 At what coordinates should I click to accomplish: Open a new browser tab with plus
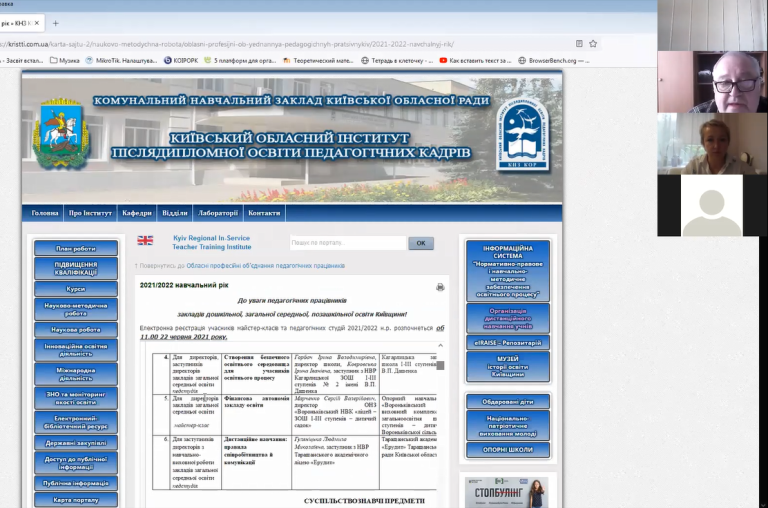[55, 23]
